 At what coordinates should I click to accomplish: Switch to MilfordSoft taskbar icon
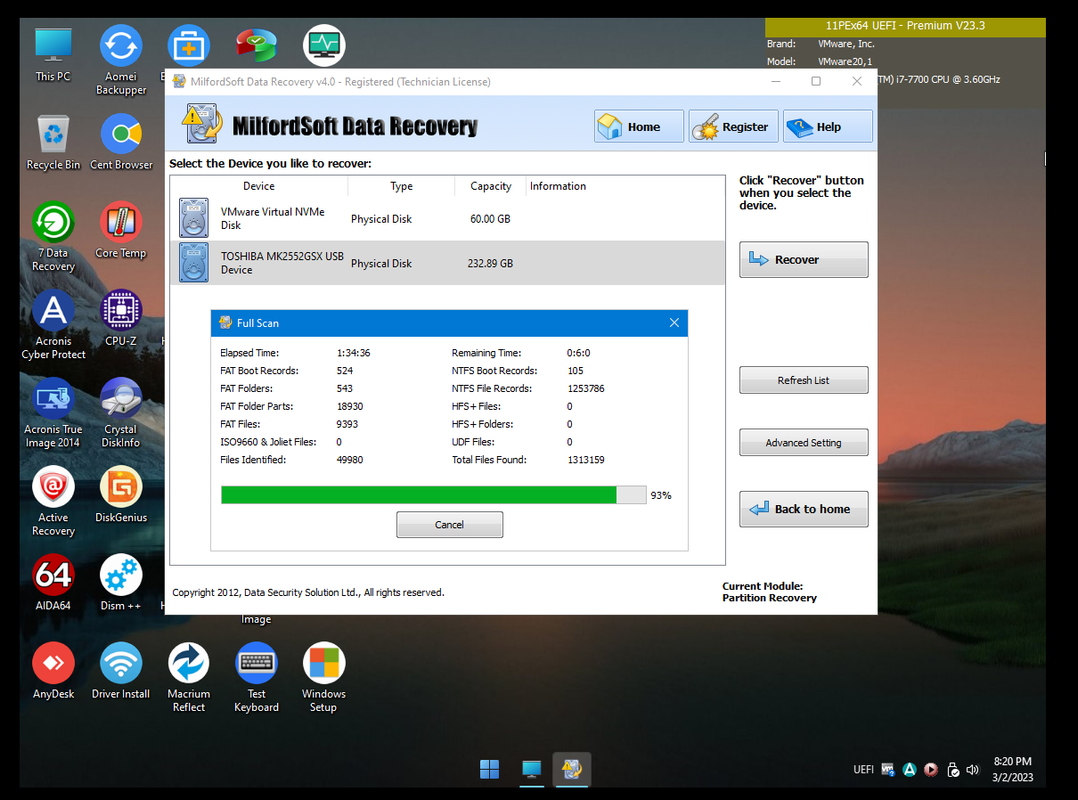click(572, 769)
